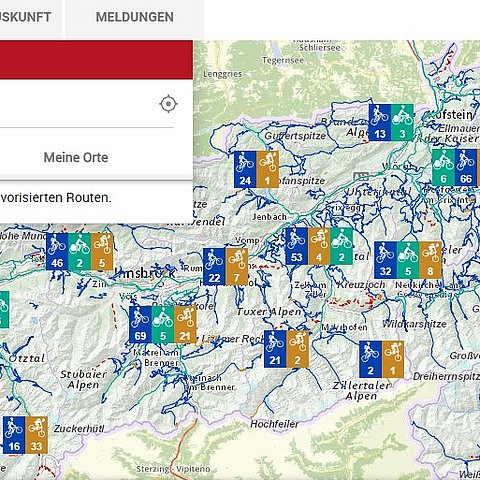
Task: Click orange marker with 1 near Zillertaler Alpen
Action: 393,359
